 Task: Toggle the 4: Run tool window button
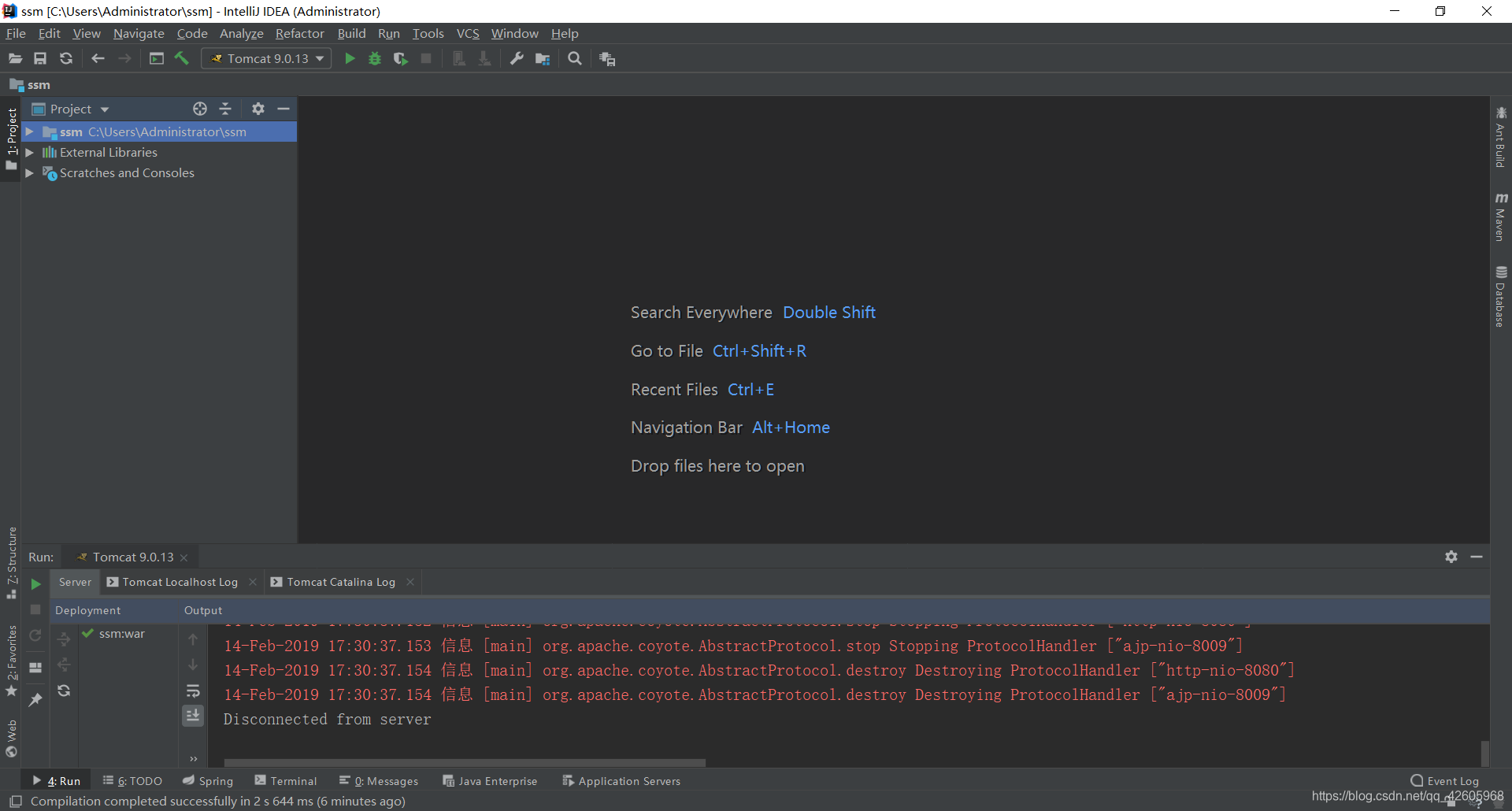point(56,781)
